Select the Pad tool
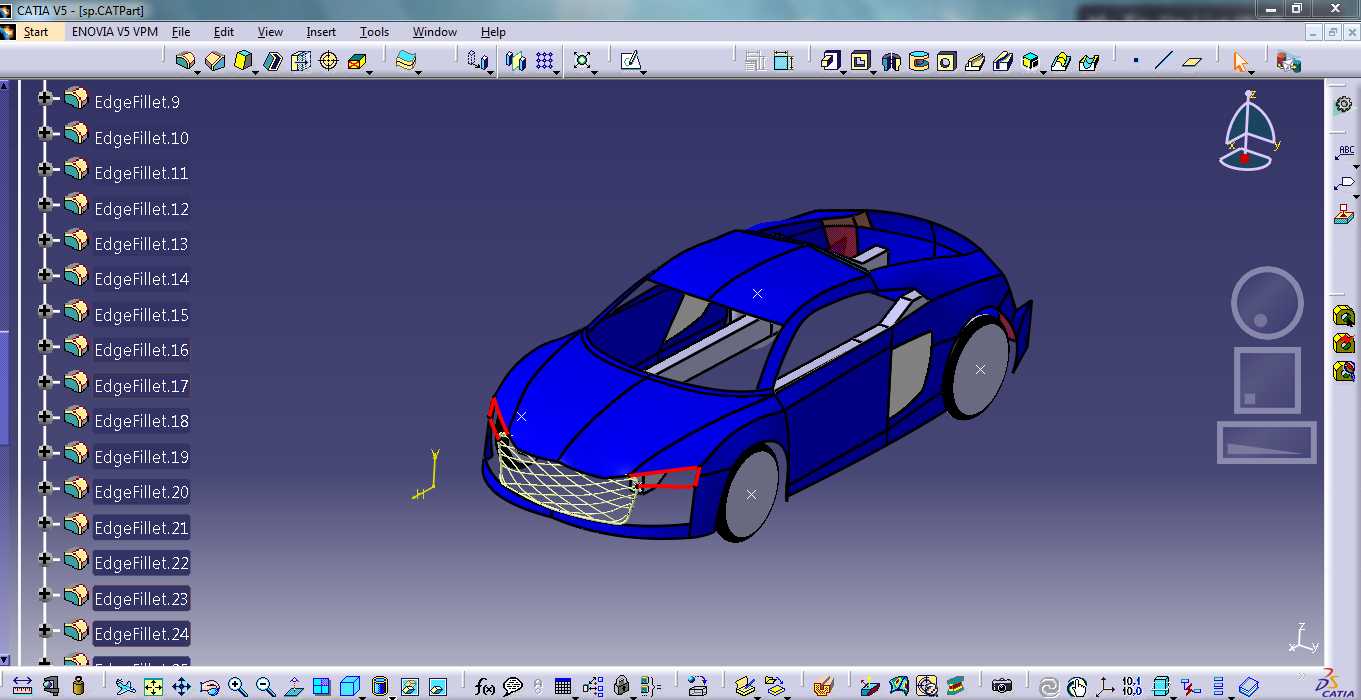Image resolution: width=1361 pixels, height=700 pixels. point(830,61)
